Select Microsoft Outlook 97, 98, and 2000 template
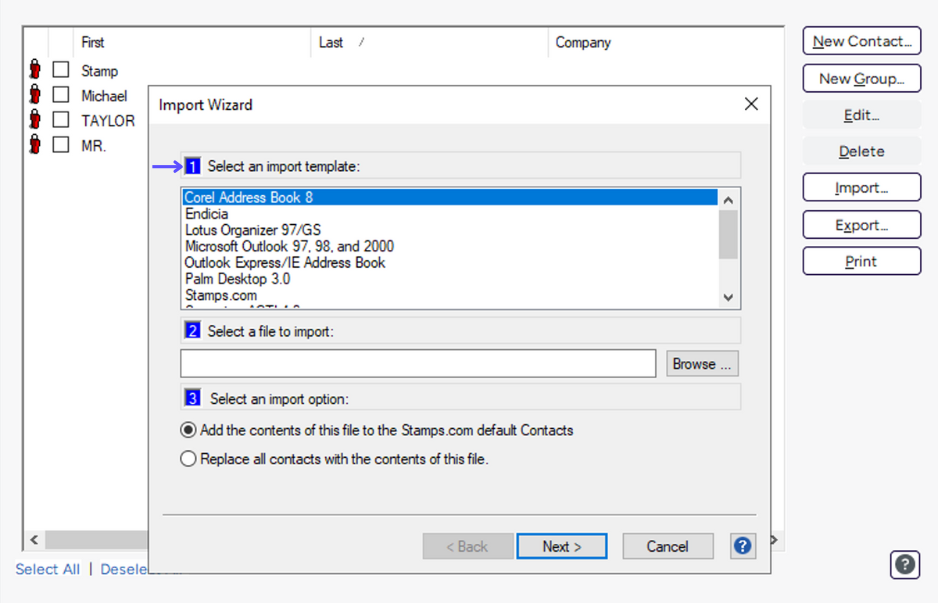 coord(449,246)
